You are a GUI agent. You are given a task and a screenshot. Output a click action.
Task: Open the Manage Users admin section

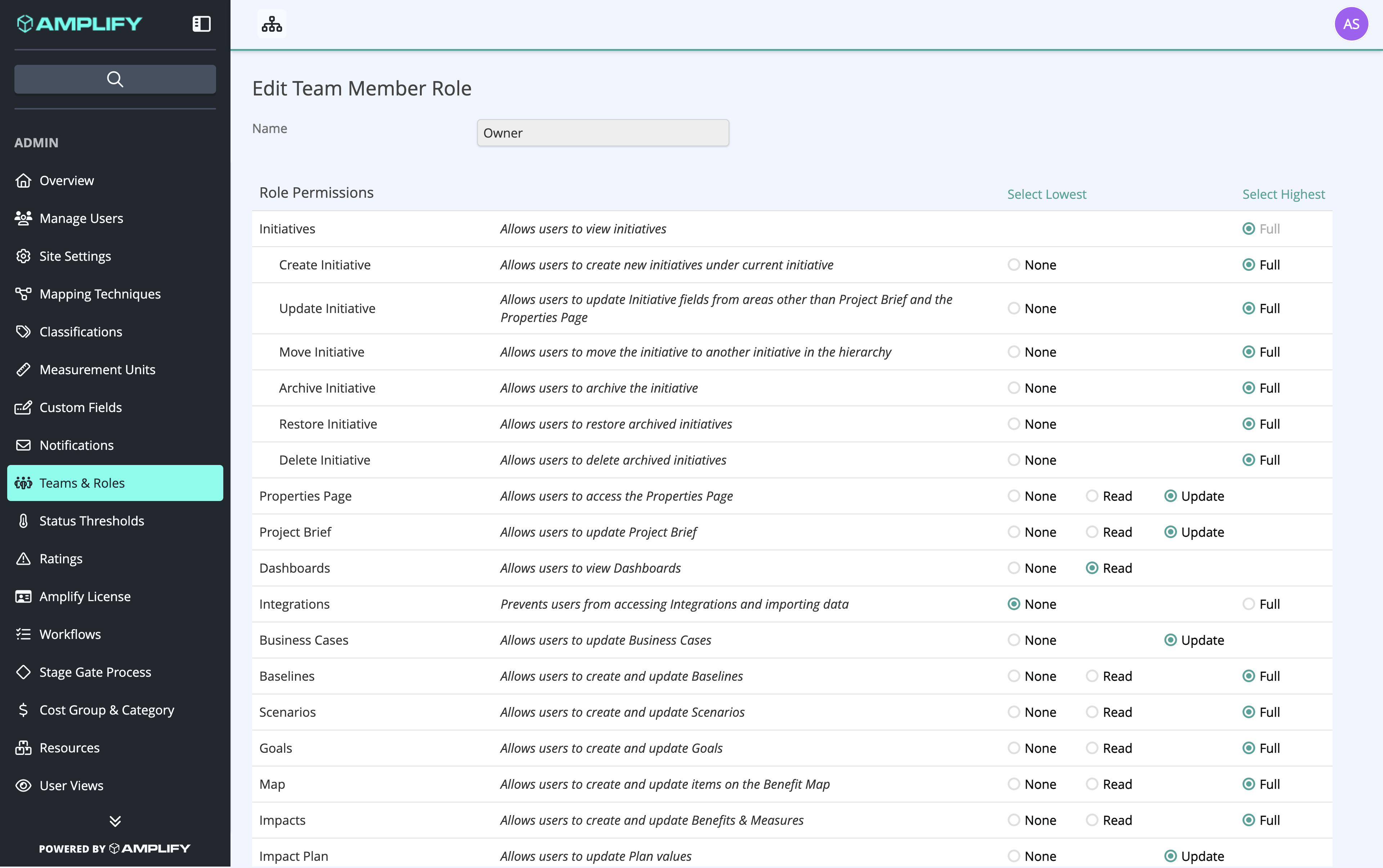coord(81,218)
